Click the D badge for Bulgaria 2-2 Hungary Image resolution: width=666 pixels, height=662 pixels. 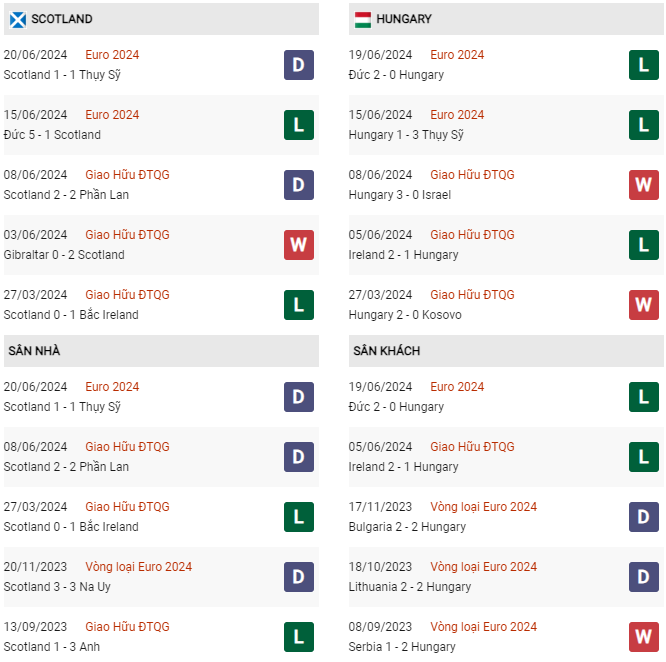click(x=643, y=517)
